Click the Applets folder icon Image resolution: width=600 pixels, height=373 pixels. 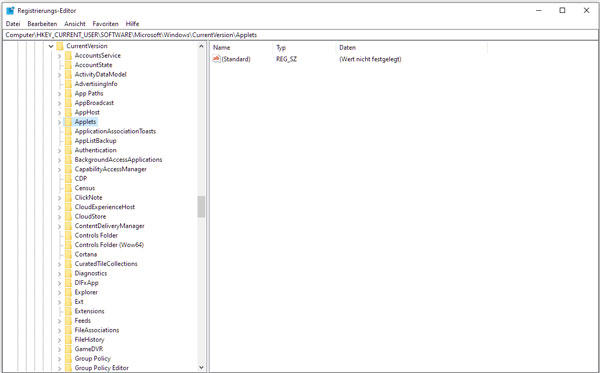click(68, 122)
